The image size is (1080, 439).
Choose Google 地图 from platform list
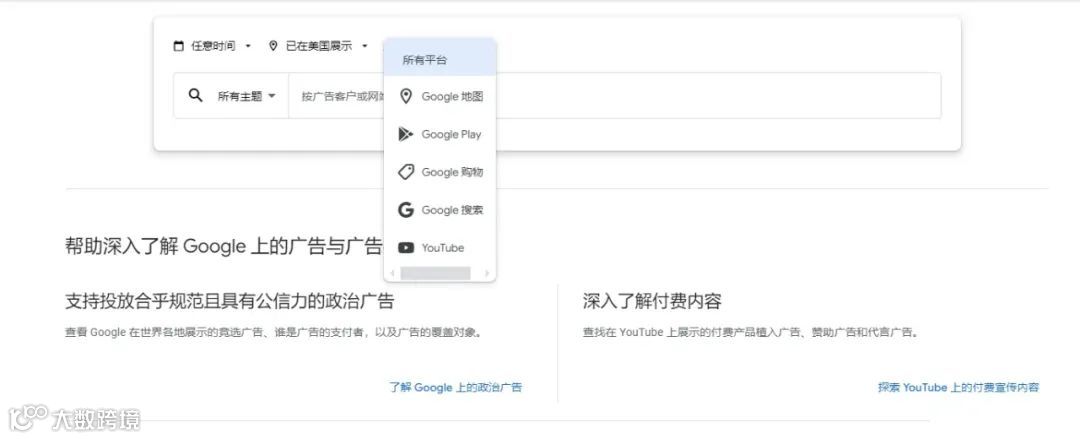tap(439, 96)
